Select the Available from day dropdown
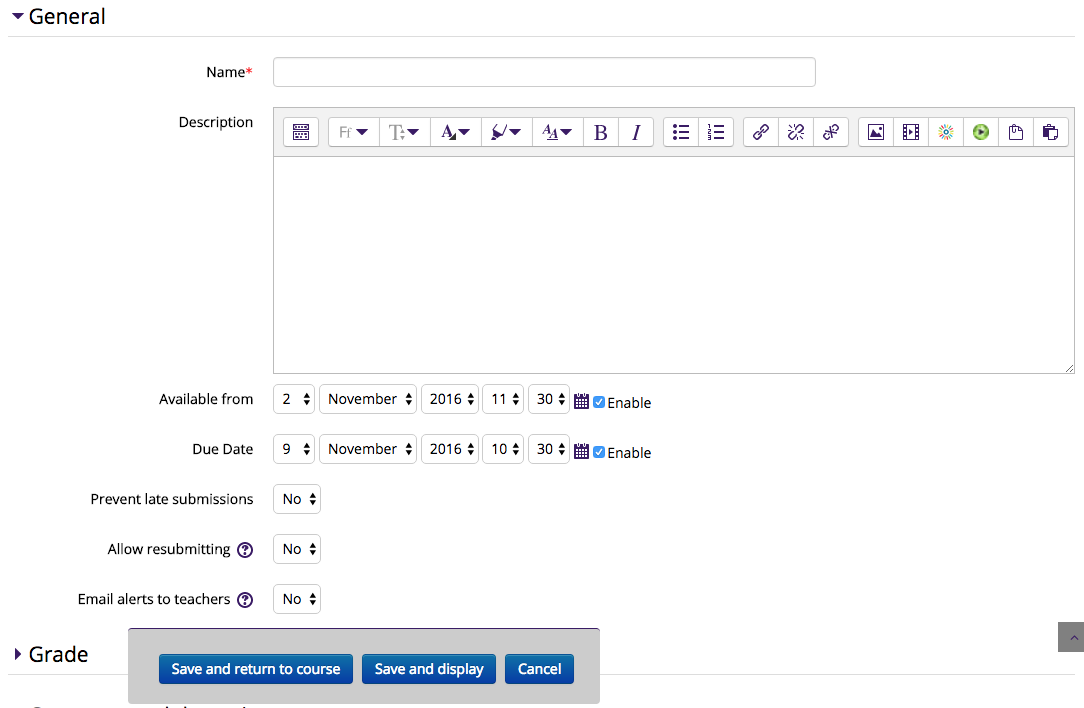Viewport: 1084px width, 708px height. (294, 399)
